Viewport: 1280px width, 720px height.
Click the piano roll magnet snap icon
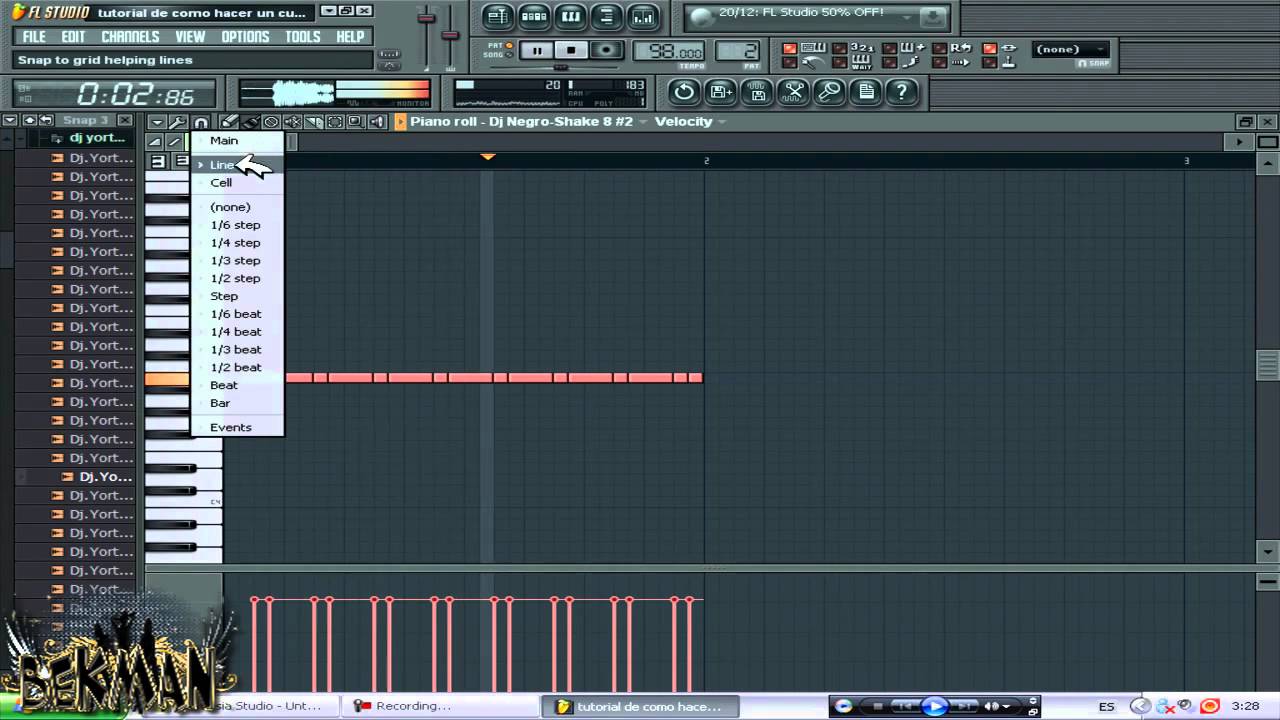(200, 122)
